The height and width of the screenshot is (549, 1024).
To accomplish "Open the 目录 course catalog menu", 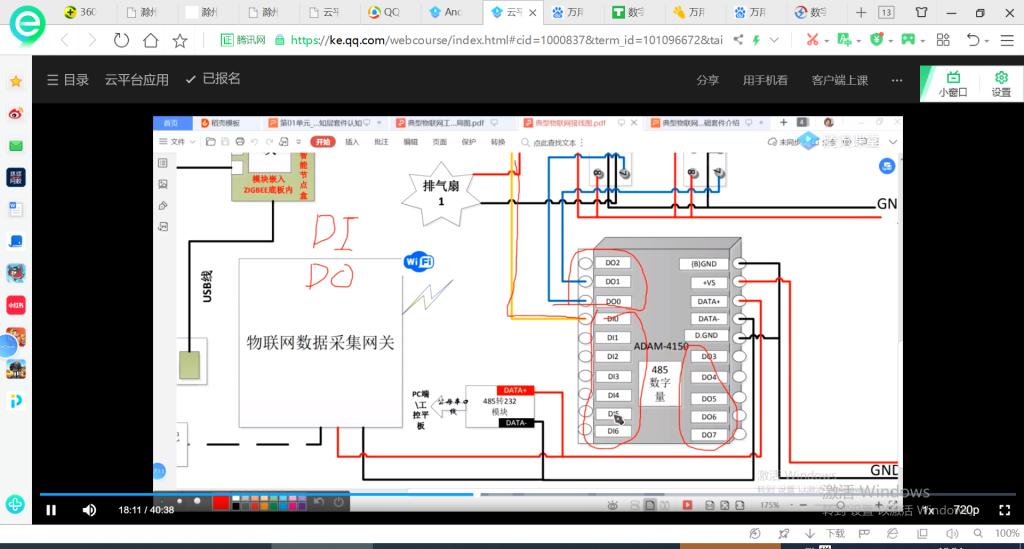I will pos(67,80).
